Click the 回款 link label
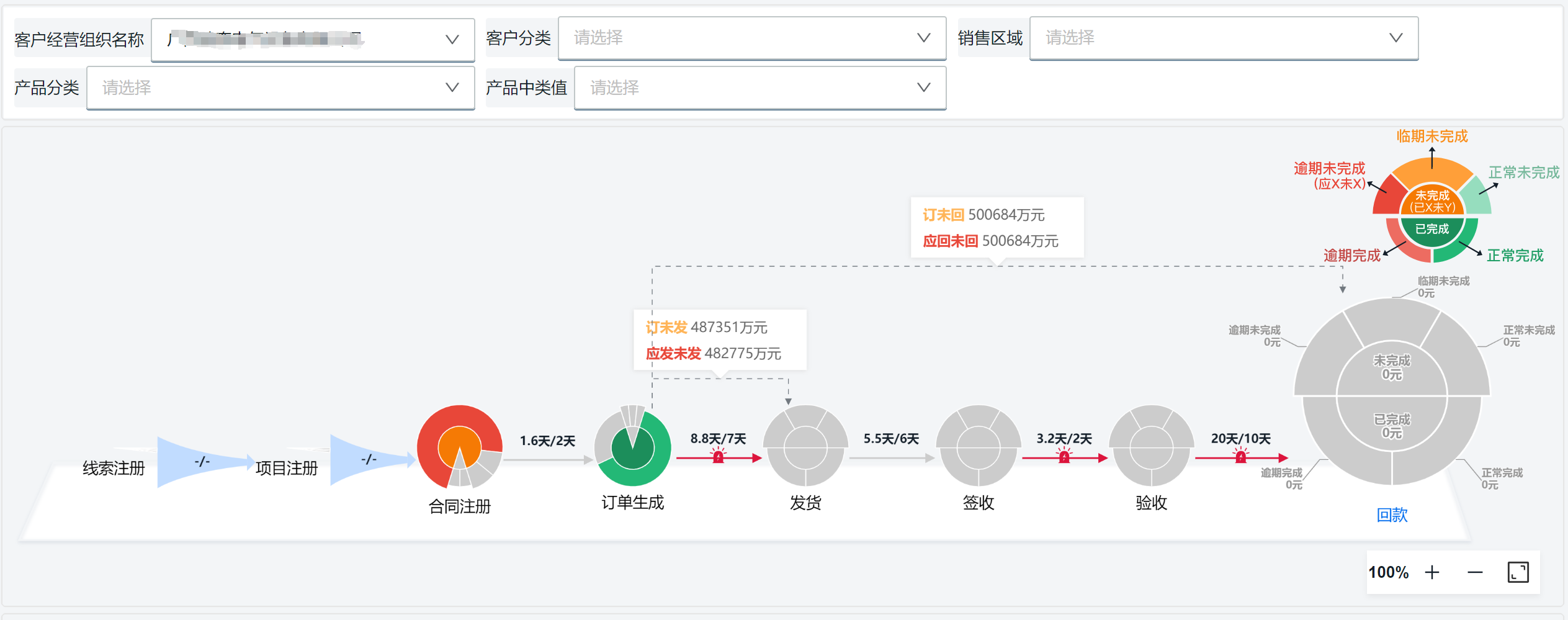 1392,514
